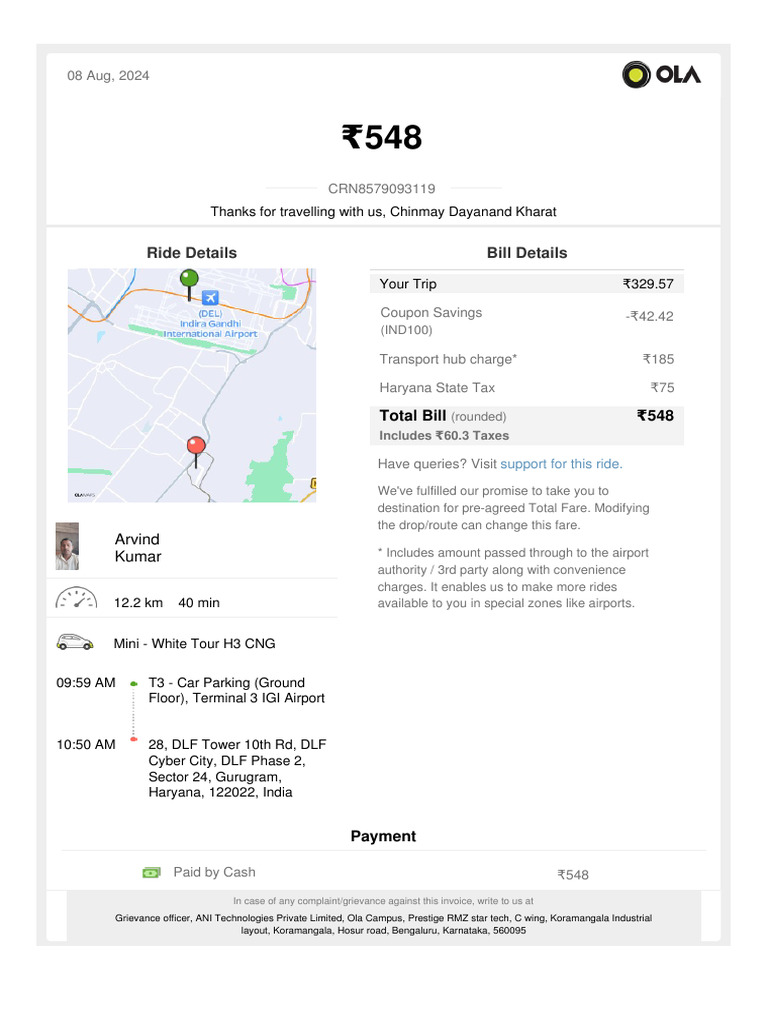
Task: Click the speedometer distance icon
Action: click(x=77, y=599)
